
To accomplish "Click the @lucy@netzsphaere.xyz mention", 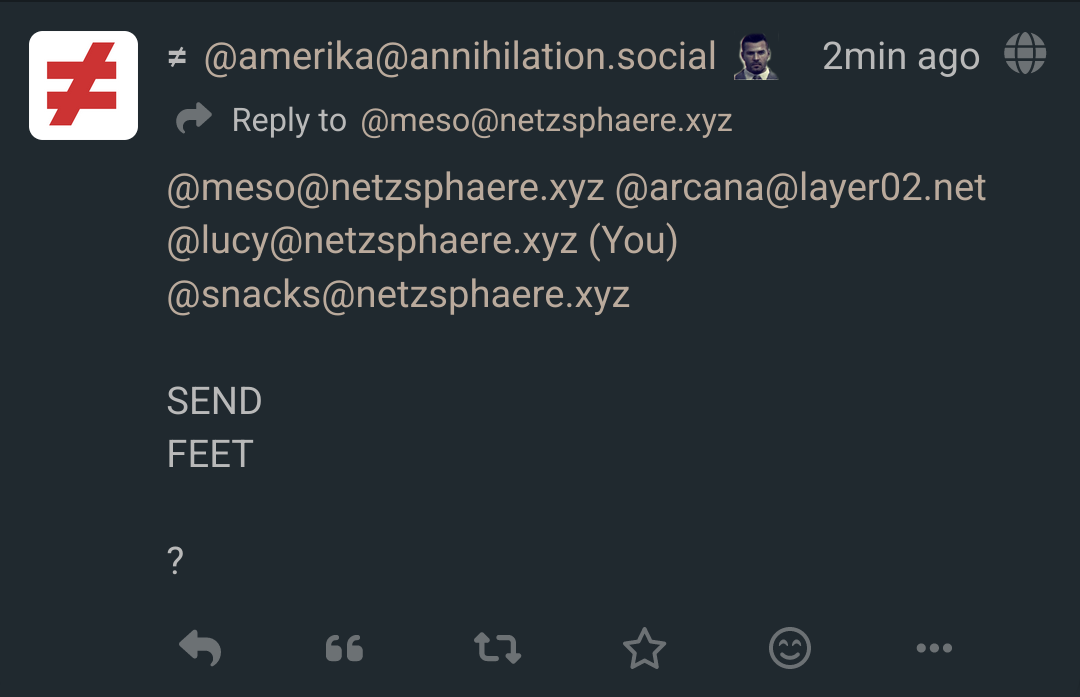I will (372, 241).
